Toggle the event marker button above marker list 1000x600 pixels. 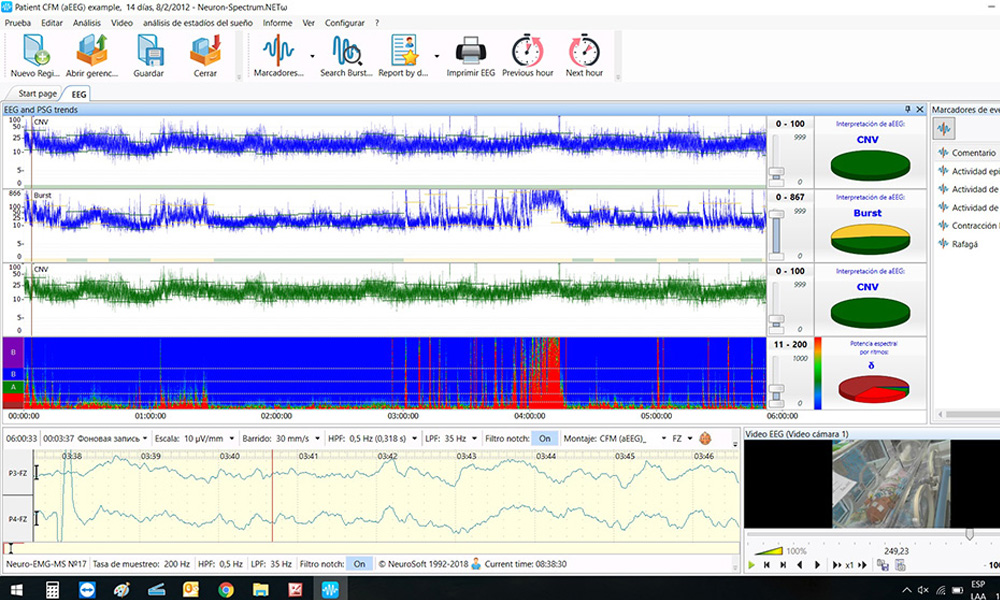(944, 128)
